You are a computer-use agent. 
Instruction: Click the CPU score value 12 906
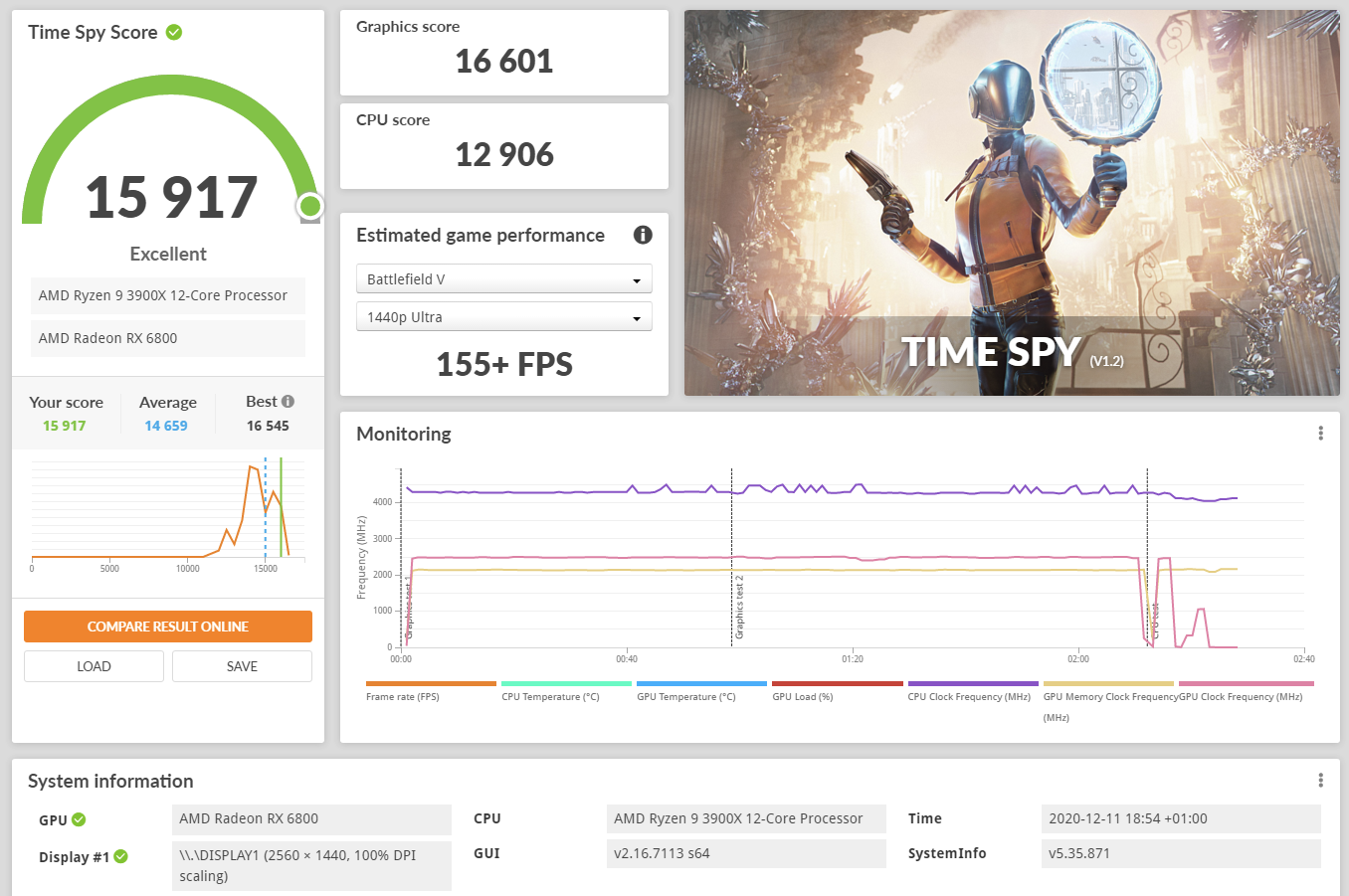(x=504, y=155)
